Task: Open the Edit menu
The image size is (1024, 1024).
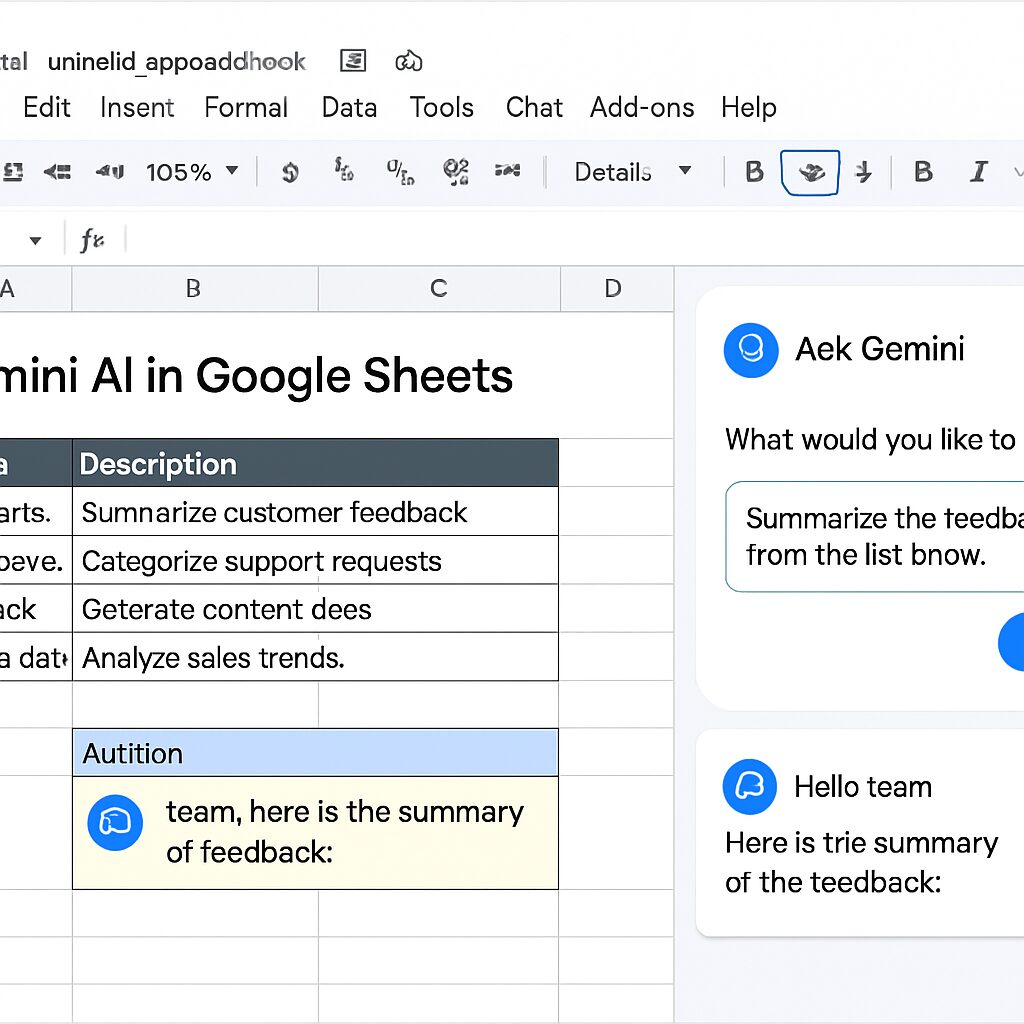Action: tap(46, 107)
